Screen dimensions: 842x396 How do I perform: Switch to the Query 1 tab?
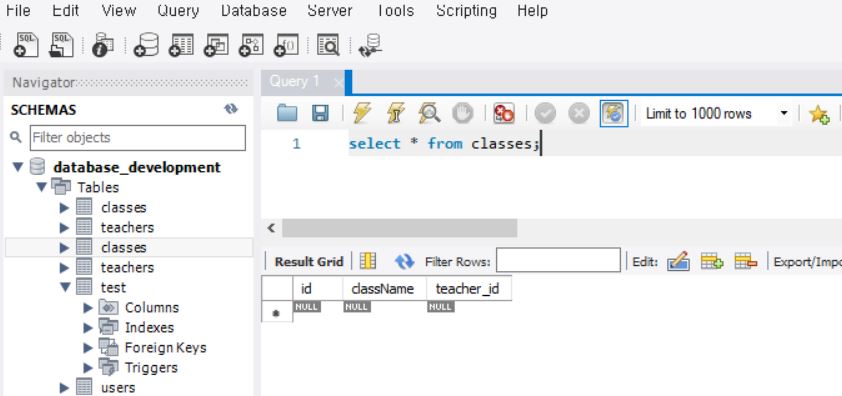pyautogui.click(x=294, y=82)
